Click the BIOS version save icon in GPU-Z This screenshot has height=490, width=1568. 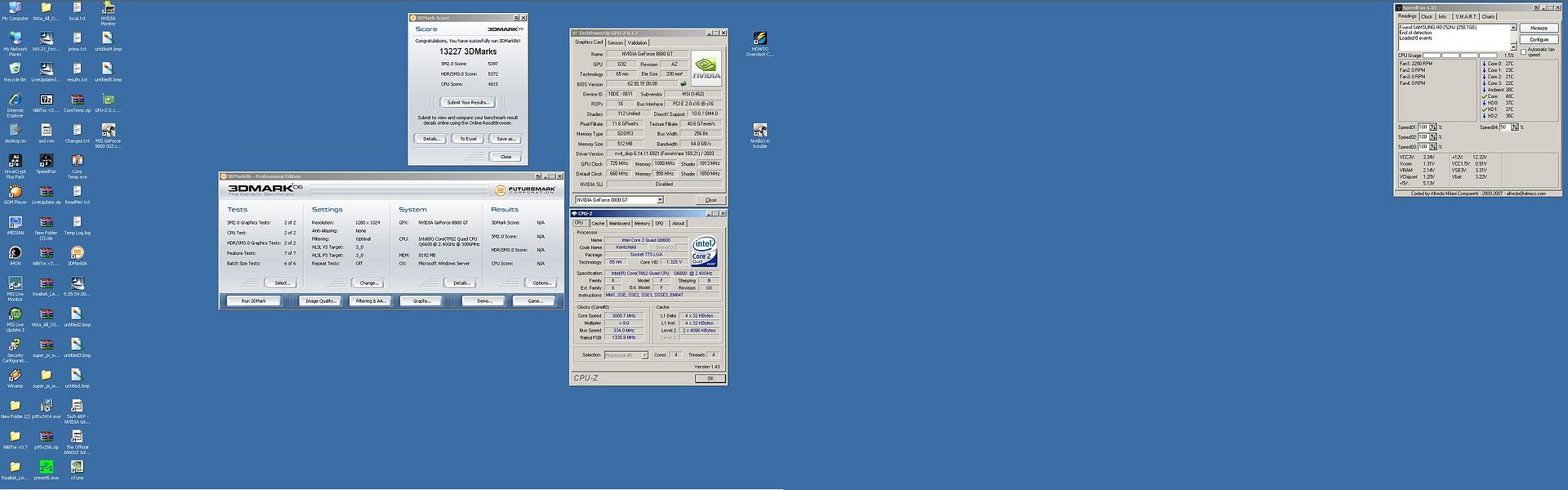(684, 83)
